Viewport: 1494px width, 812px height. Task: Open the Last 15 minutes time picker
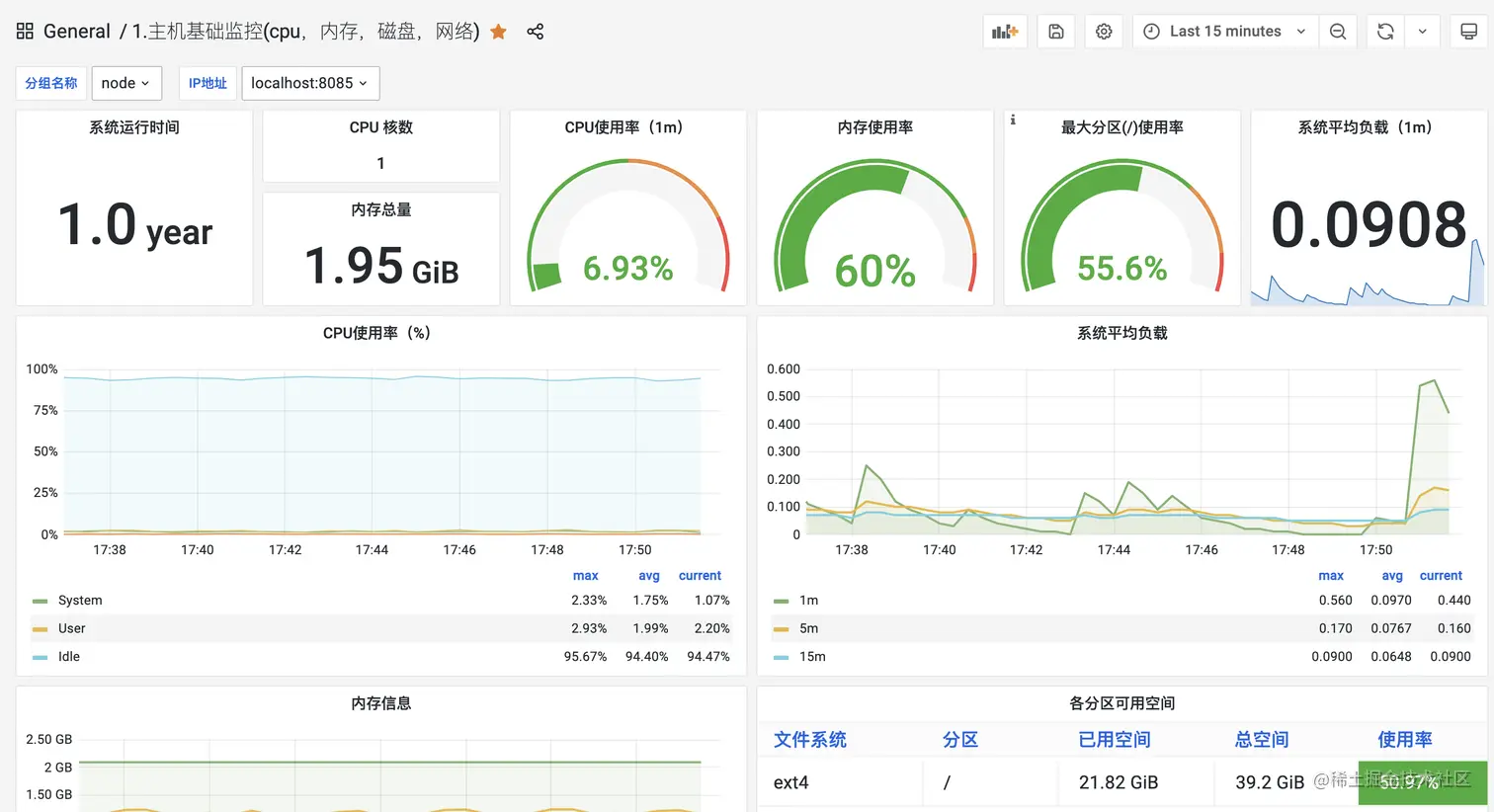tap(1225, 32)
